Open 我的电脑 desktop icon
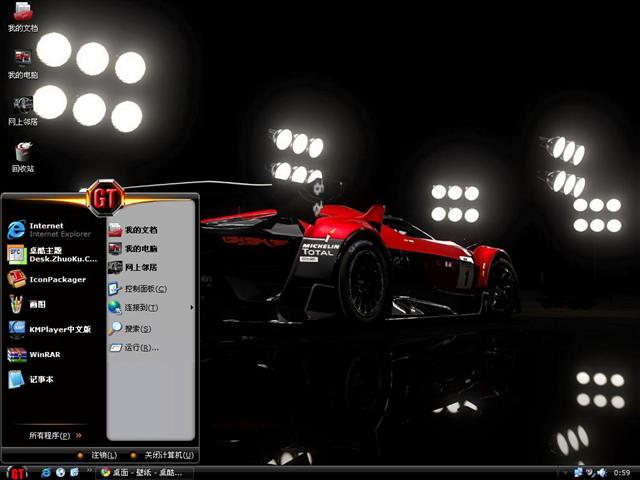Image resolution: width=640 pixels, height=480 pixels. pyautogui.click(x=23, y=64)
